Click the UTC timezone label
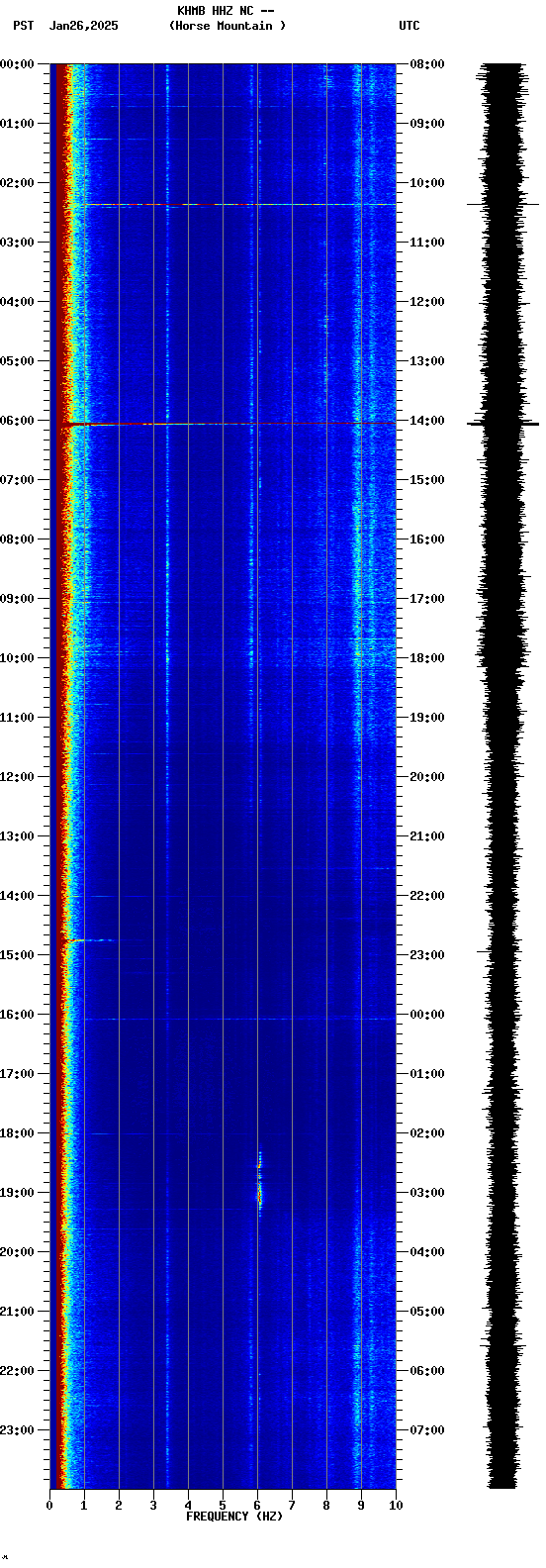Image resolution: width=546 pixels, height=1568 pixels. pyautogui.click(x=409, y=26)
